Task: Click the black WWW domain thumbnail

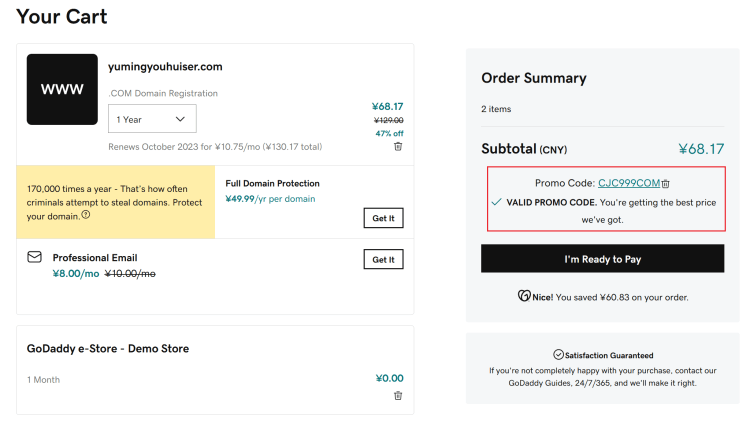Action: pos(62,89)
